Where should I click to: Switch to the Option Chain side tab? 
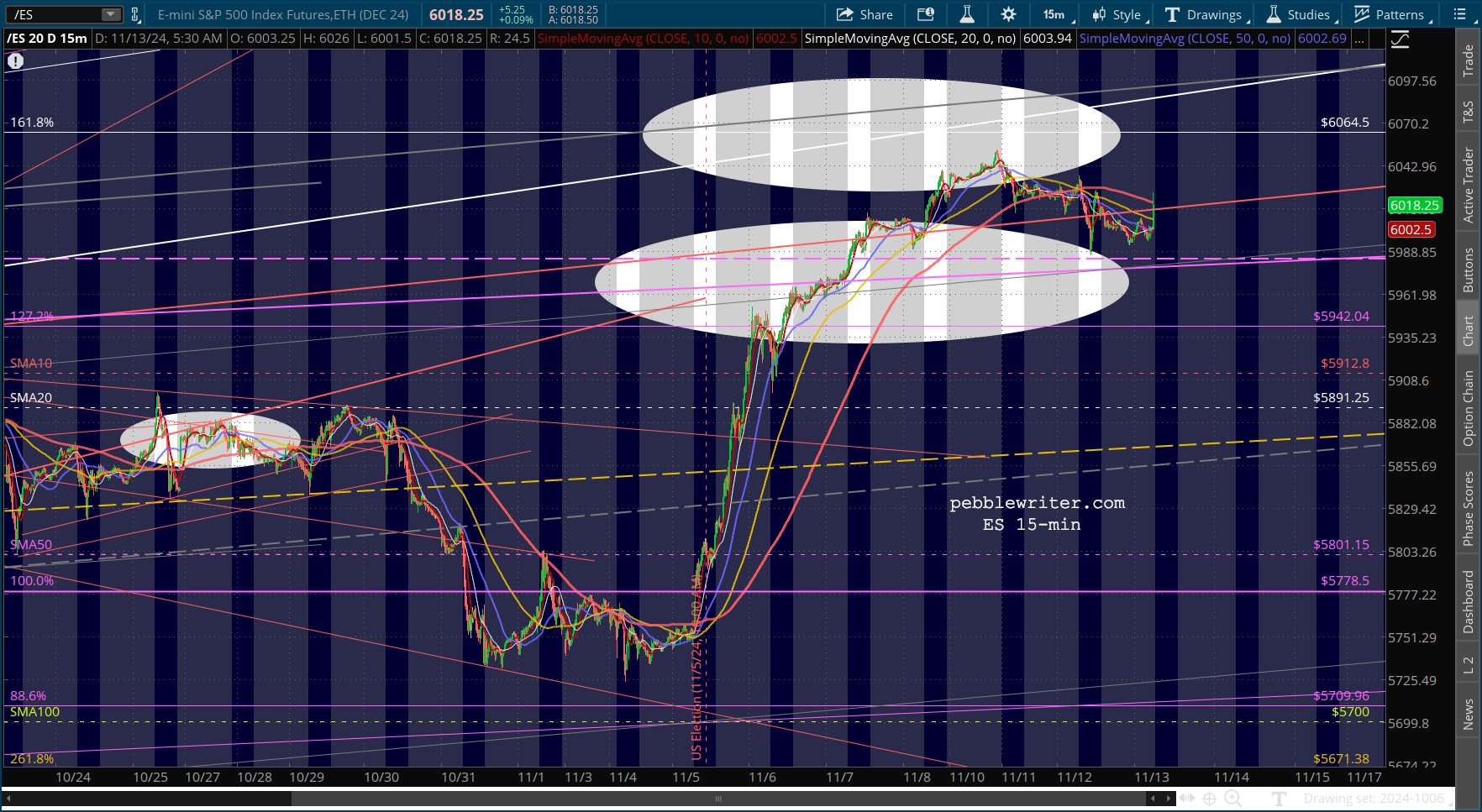(1469, 408)
